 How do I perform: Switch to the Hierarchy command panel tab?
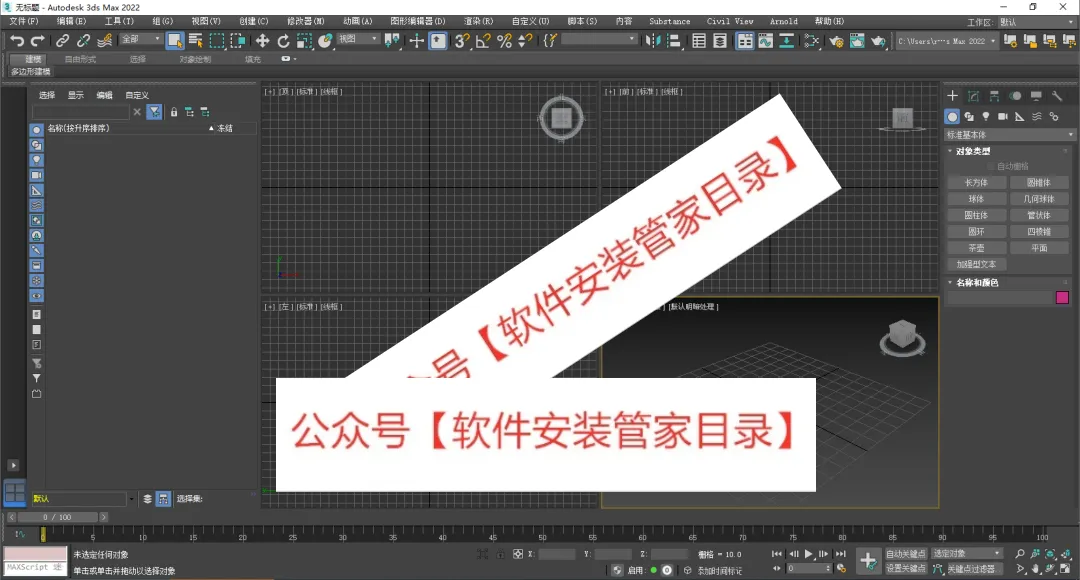click(994, 96)
